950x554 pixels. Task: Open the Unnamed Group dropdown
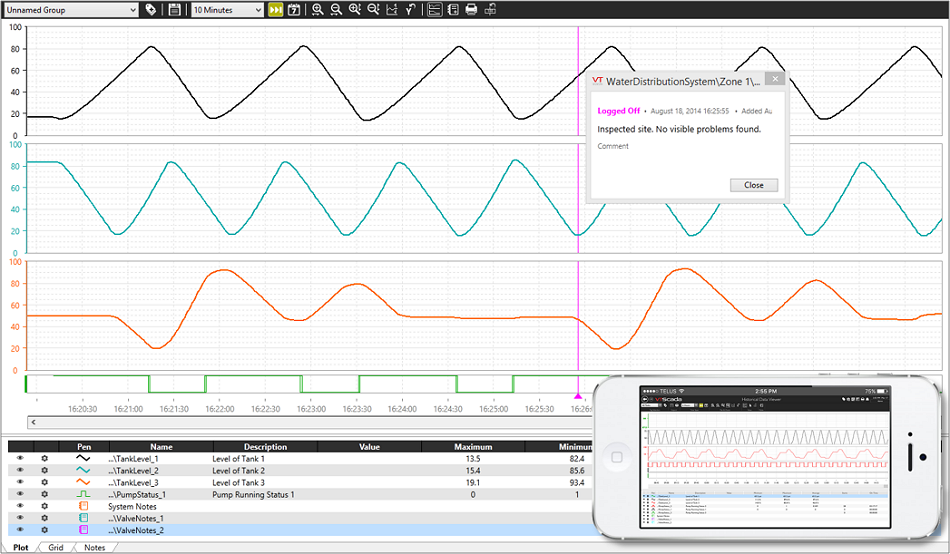click(x=70, y=10)
